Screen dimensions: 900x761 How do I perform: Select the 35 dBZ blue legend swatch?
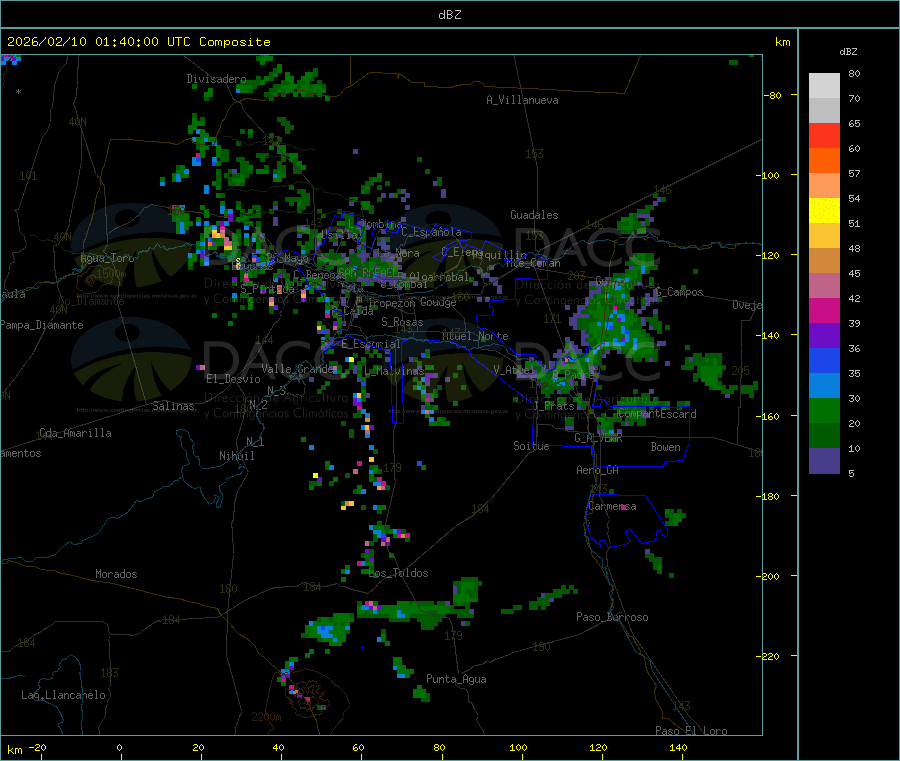click(824, 360)
